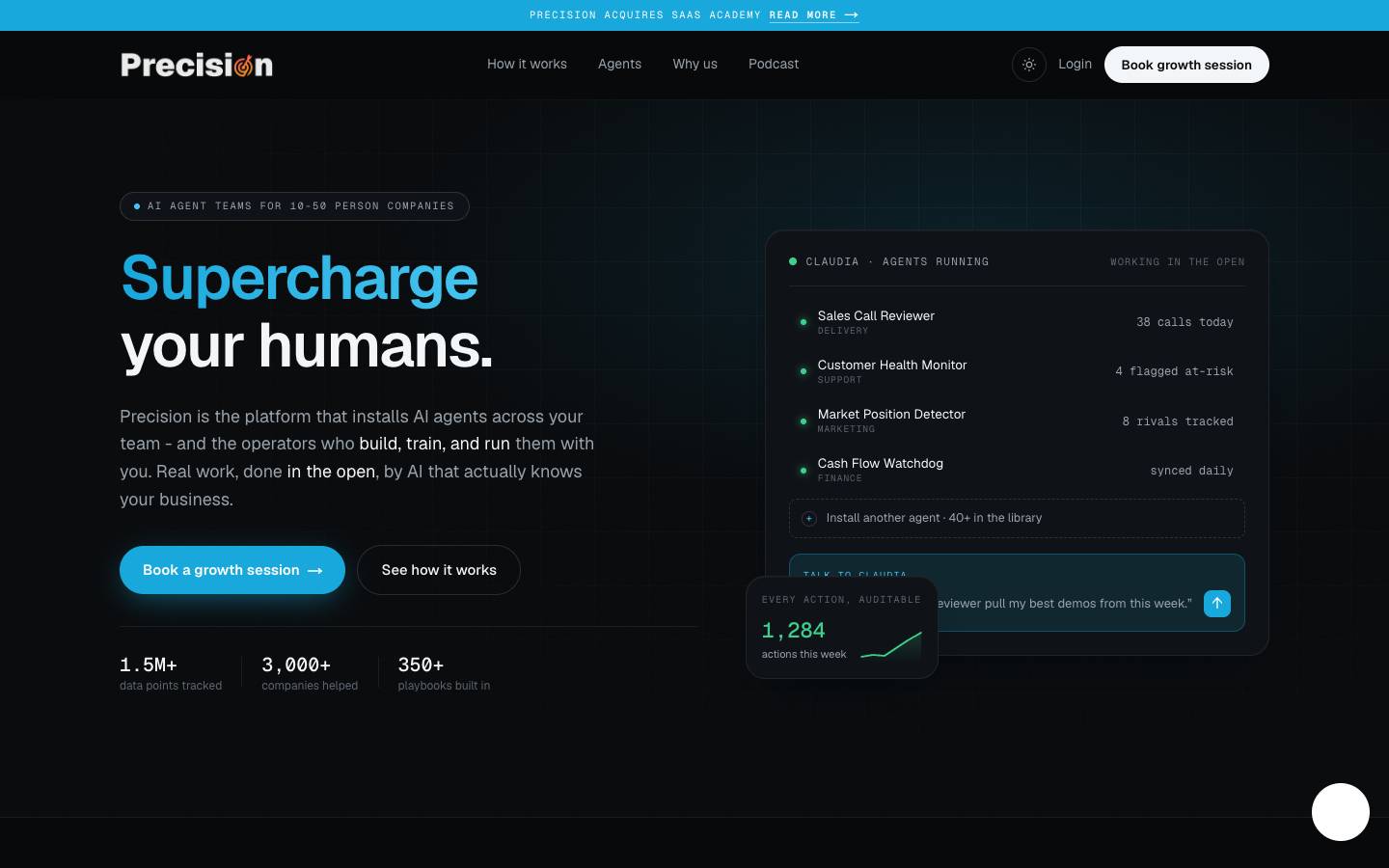This screenshot has height=868, width=1389.
Task: Click Book a growth session hero button
Action: pyautogui.click(x=232, y=570)
